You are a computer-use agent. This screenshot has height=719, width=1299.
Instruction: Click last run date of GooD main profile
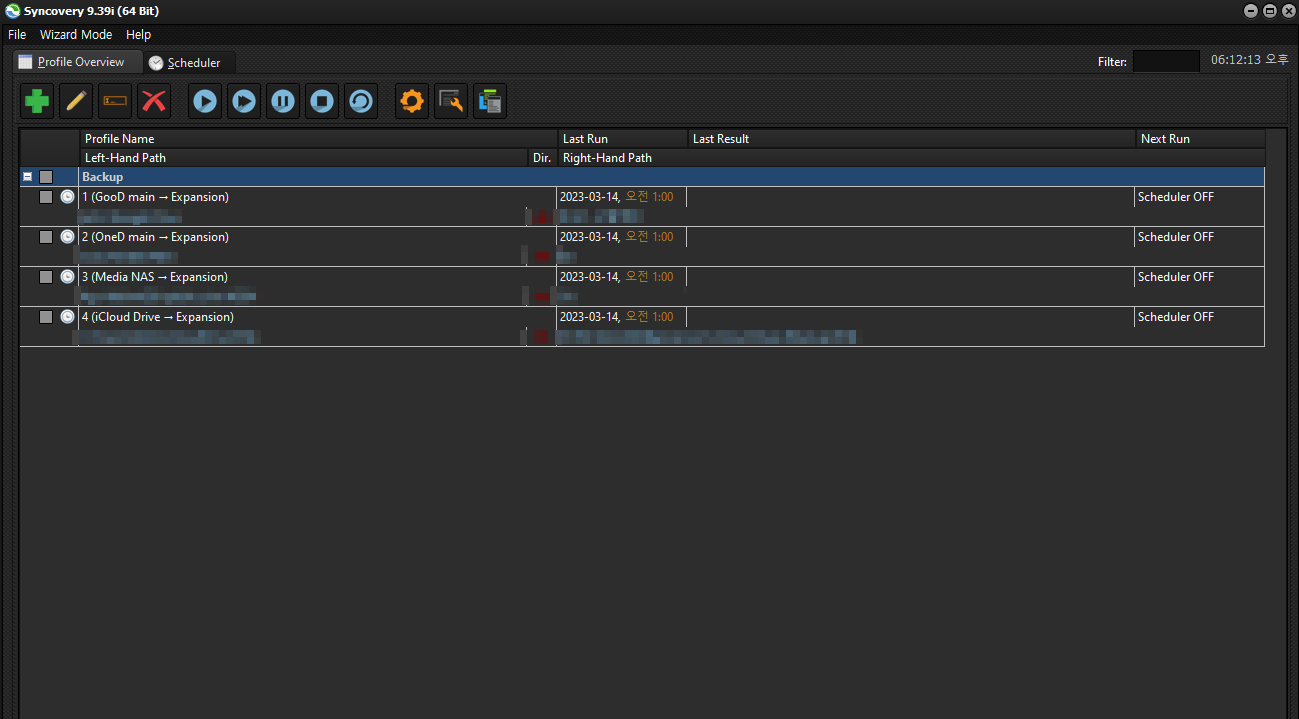[x=616, y=197]
